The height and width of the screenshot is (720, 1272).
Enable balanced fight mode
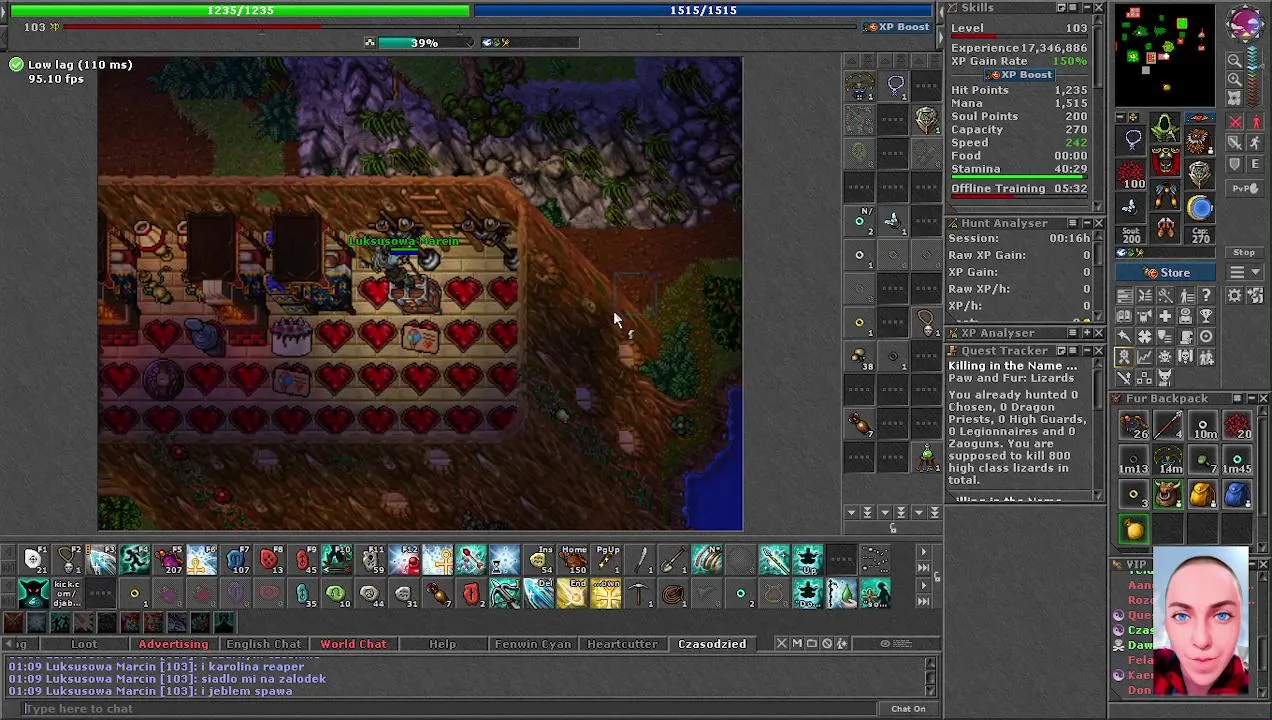click(x=1235, y=142)
